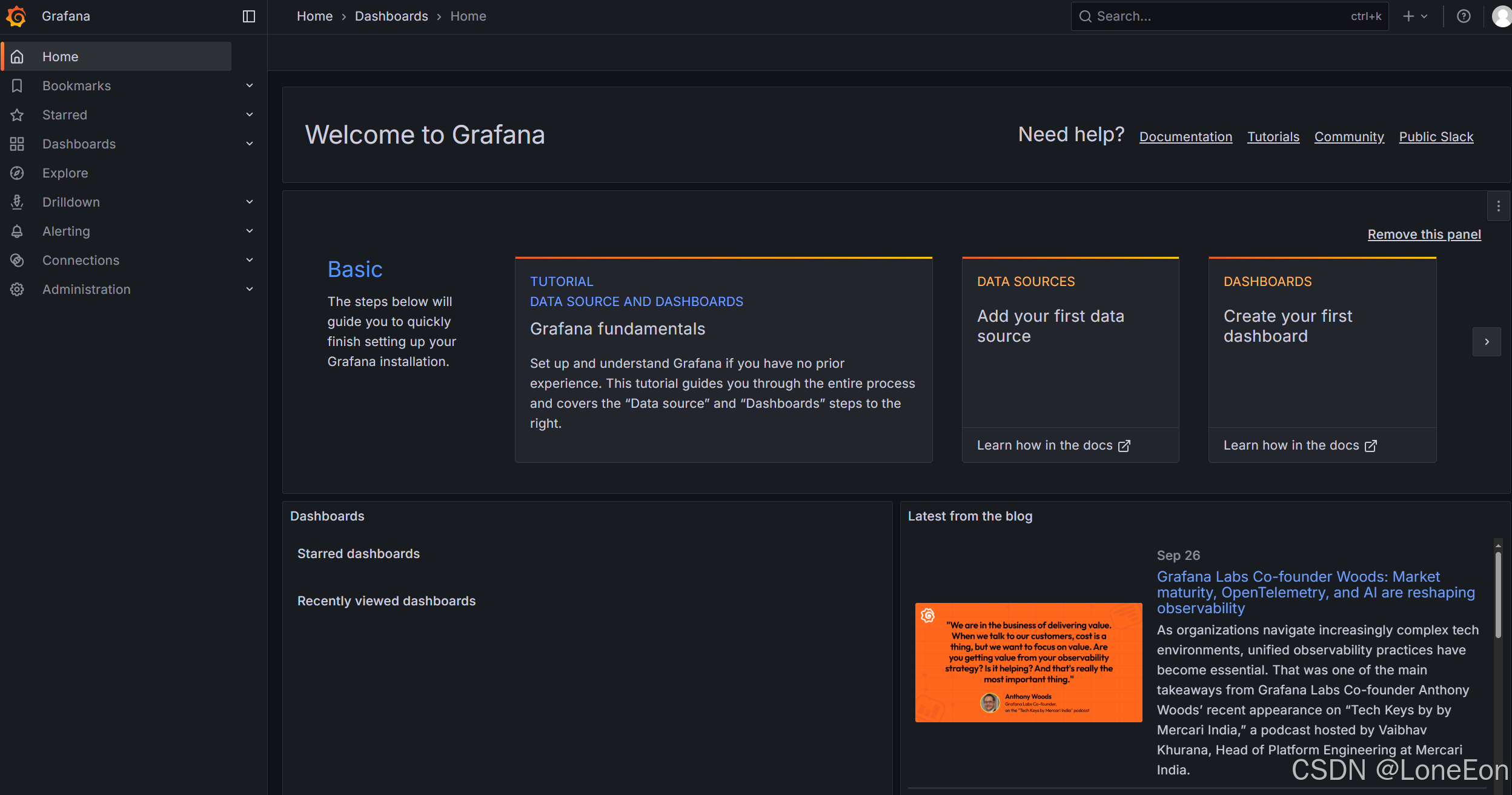This screenshot has width=1512, height=795.
Task: Click the Sep 26 blog date
Action: pyautogui.click(x=1178, y=556)
